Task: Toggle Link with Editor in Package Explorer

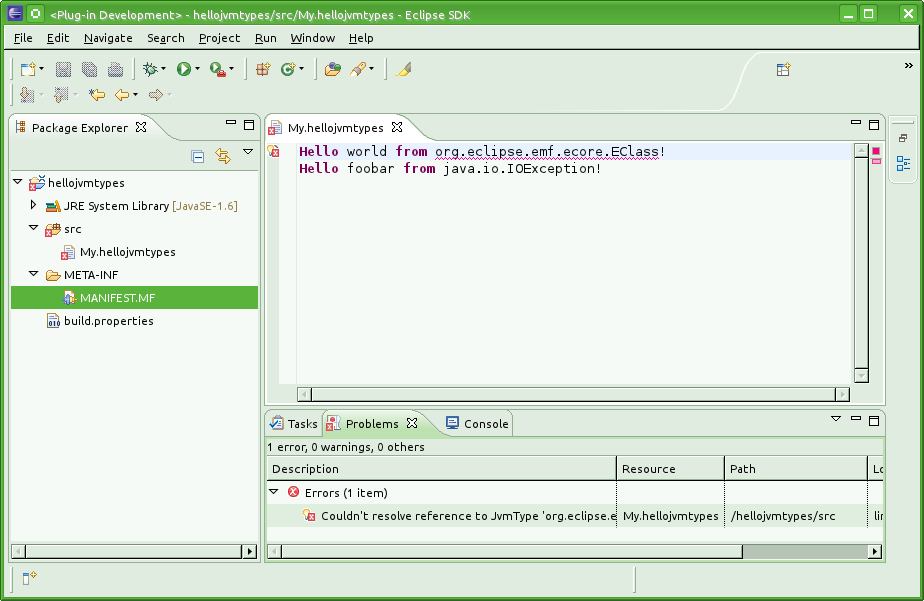Action: [x=223, y=156]
